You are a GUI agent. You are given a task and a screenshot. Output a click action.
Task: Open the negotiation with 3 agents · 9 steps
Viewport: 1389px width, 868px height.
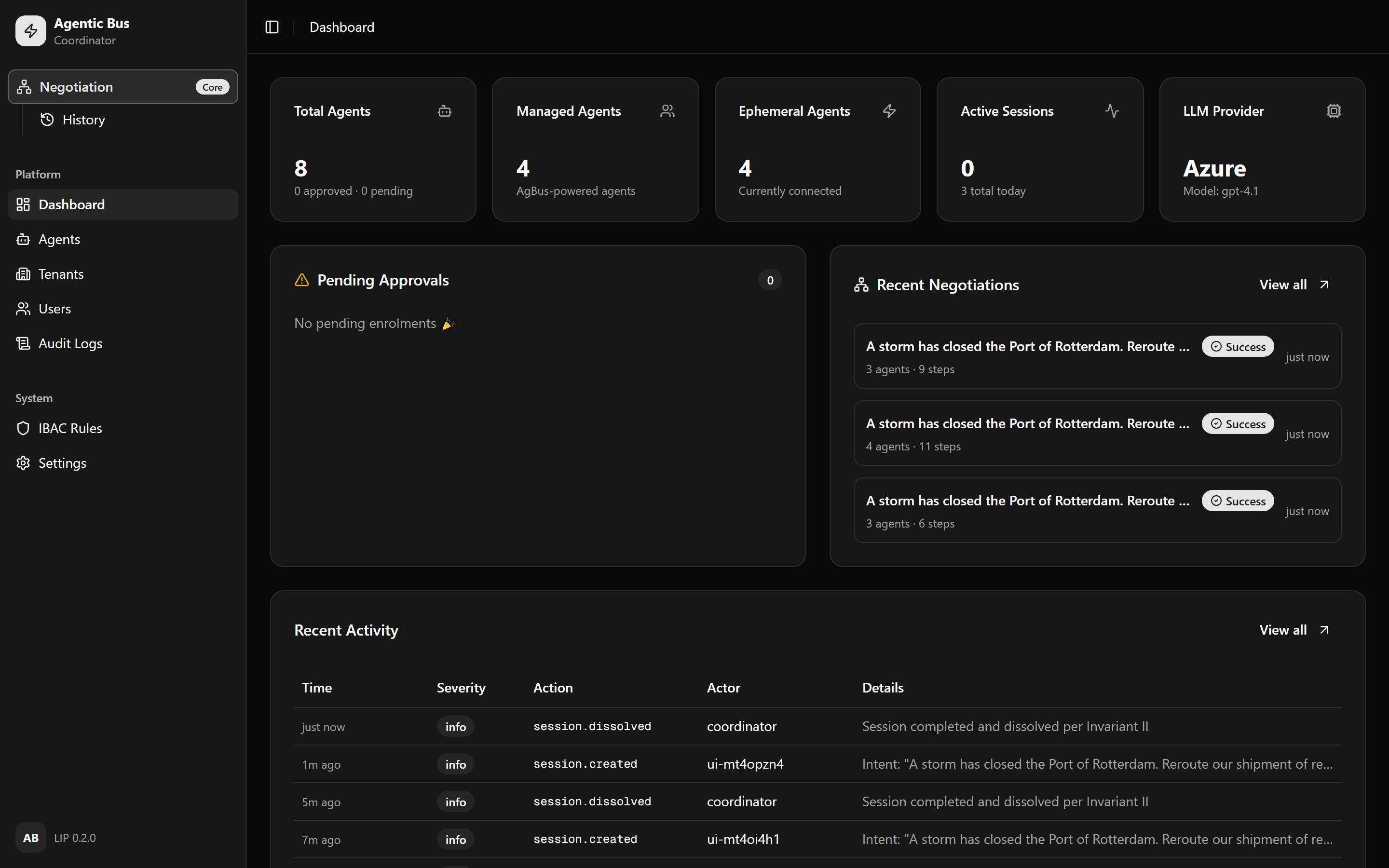tap(1097, 356)
